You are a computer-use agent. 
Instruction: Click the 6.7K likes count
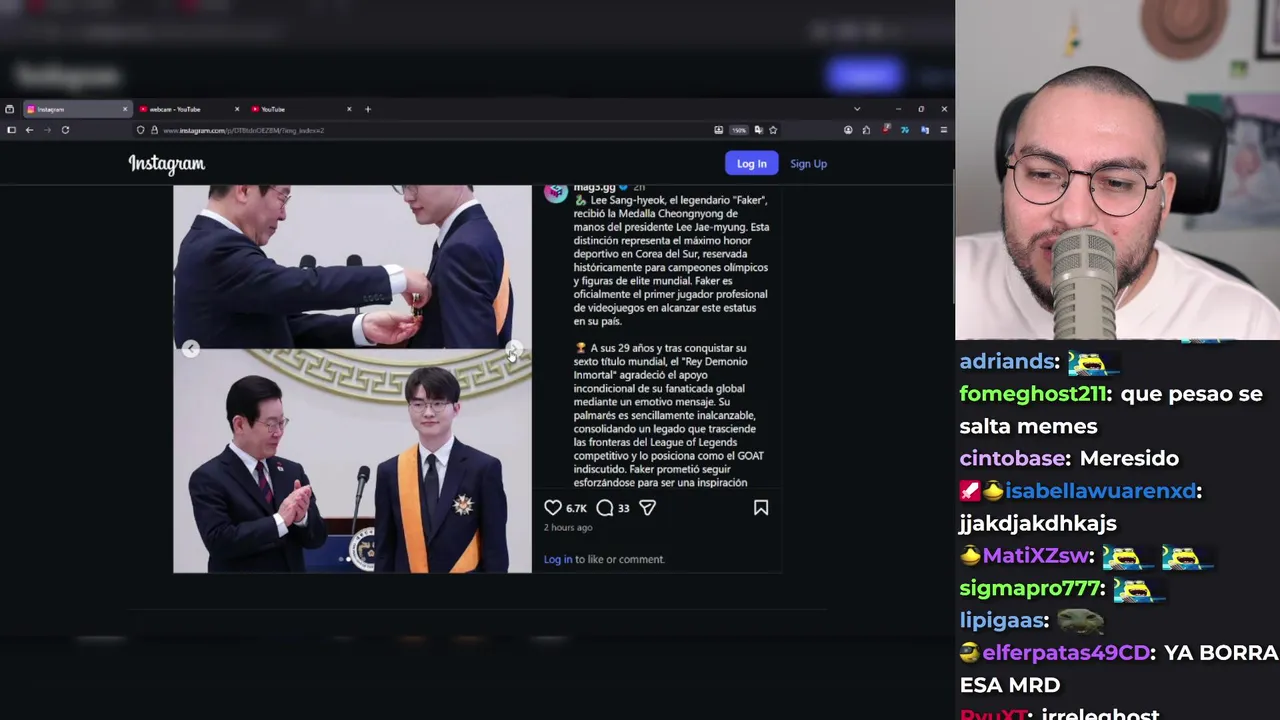click(x=576, y=508)
